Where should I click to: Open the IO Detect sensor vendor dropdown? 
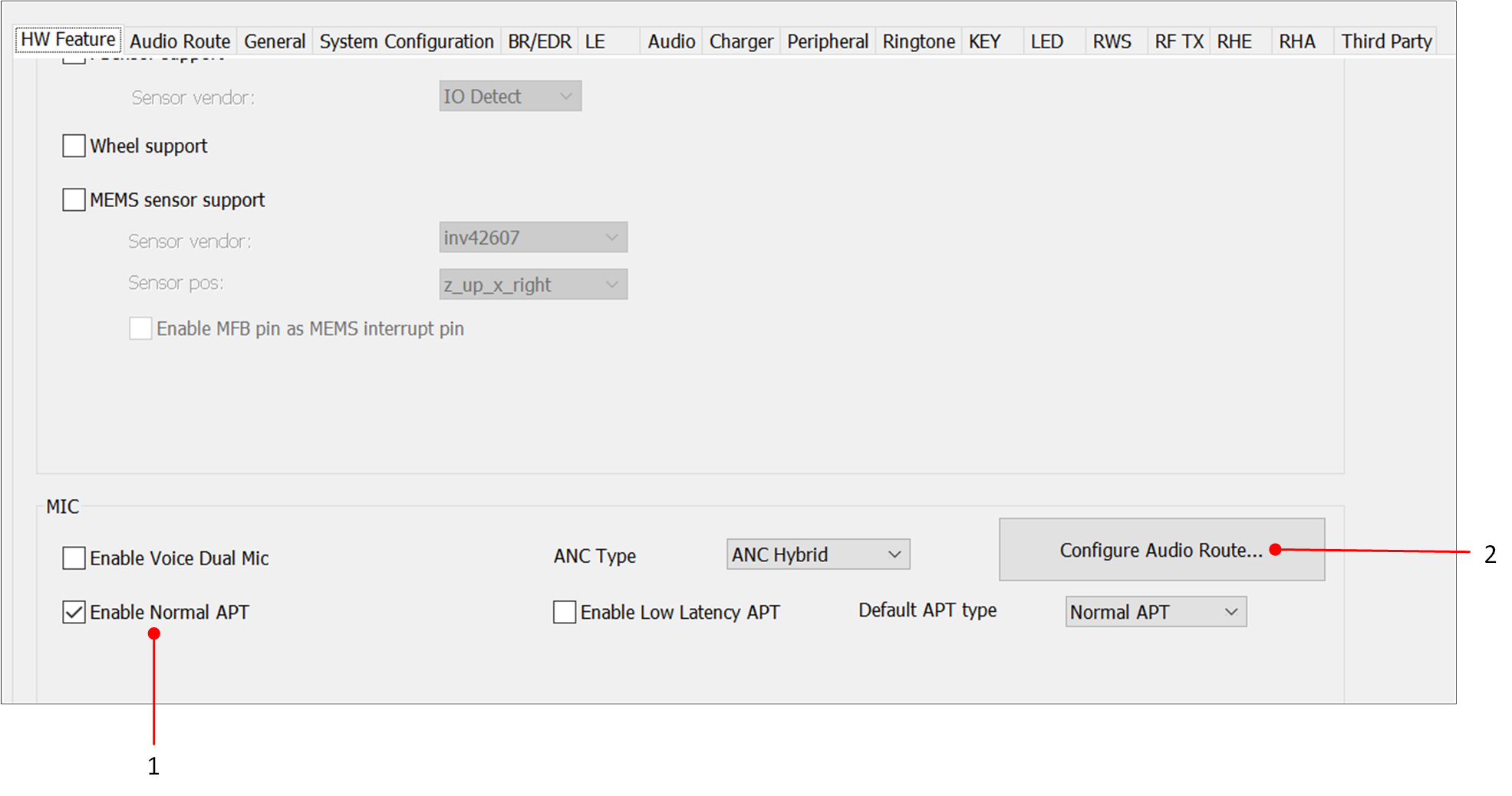510,97
